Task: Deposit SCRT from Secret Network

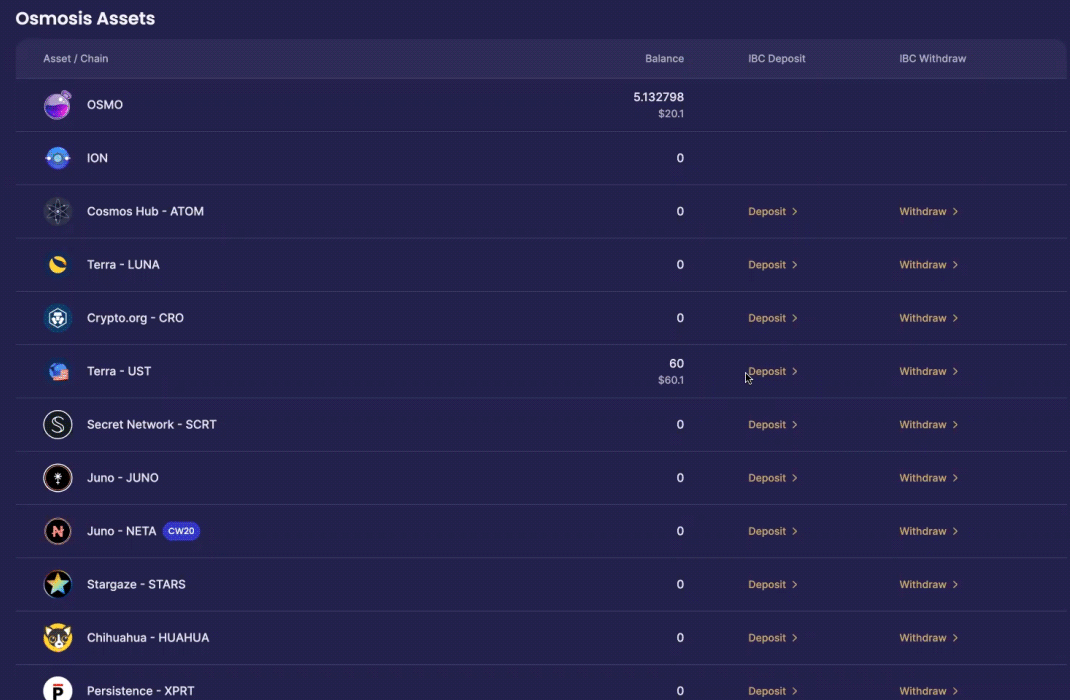Action: (772, 424)
